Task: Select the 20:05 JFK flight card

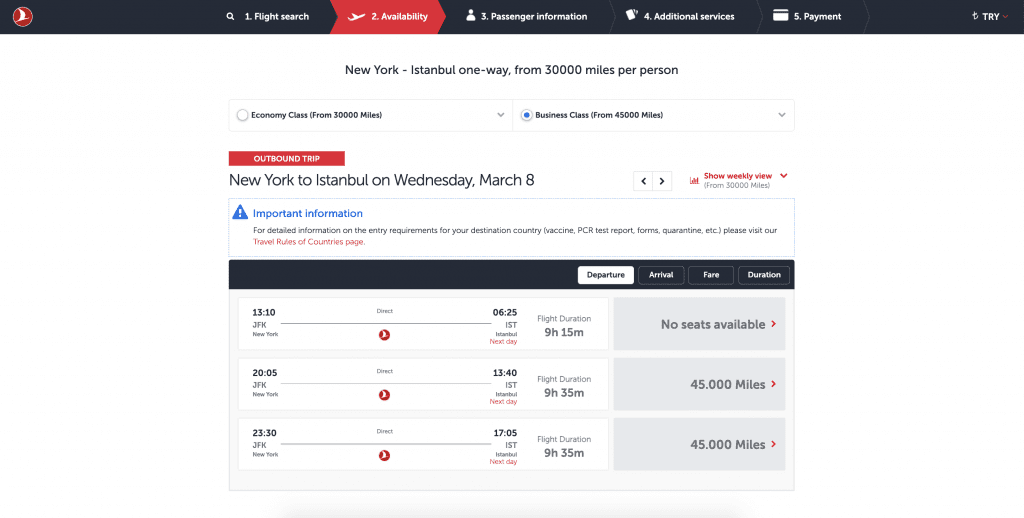Action: point(423,384)
